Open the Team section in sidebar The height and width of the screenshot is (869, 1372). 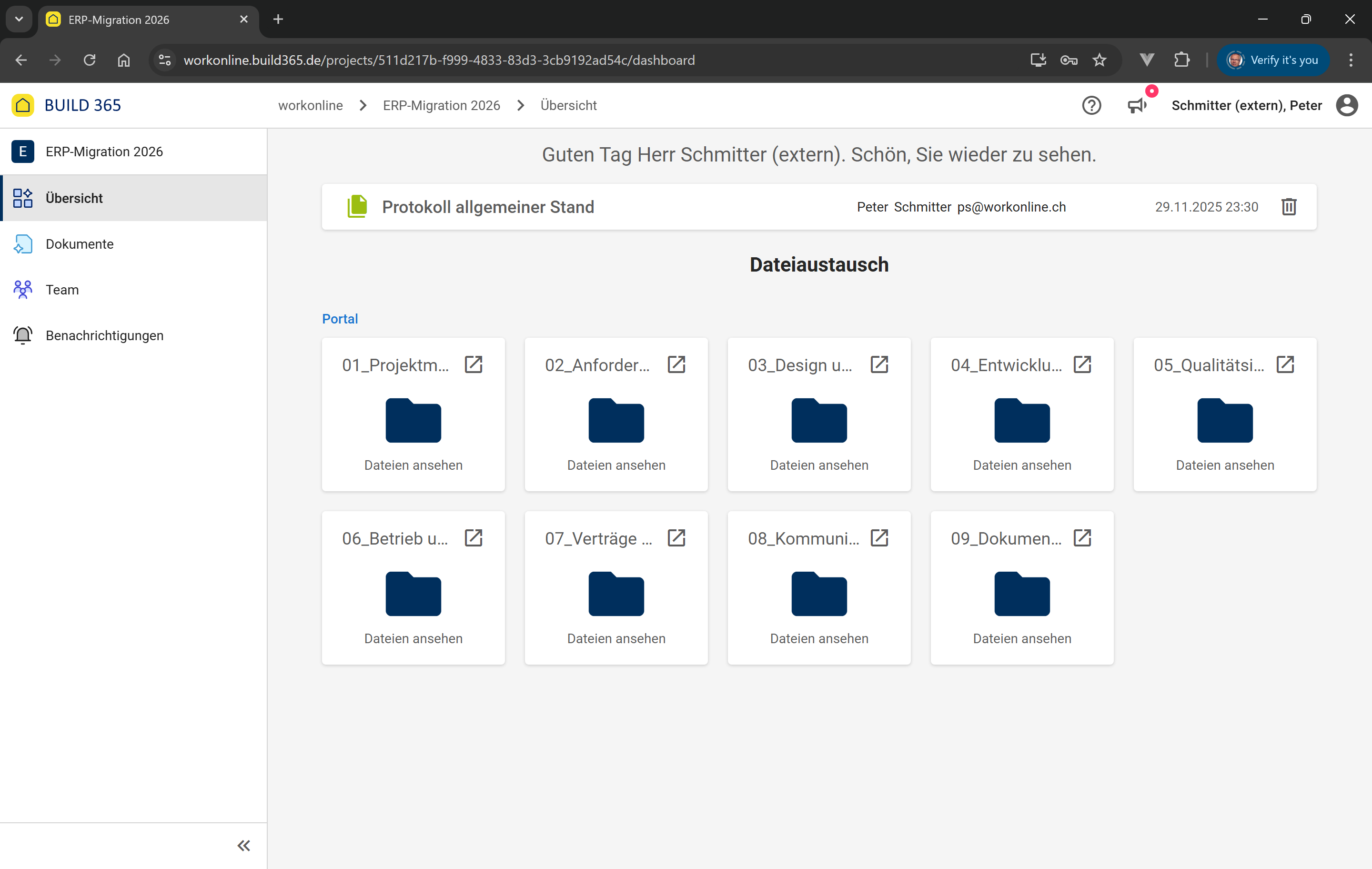(62, 290)
